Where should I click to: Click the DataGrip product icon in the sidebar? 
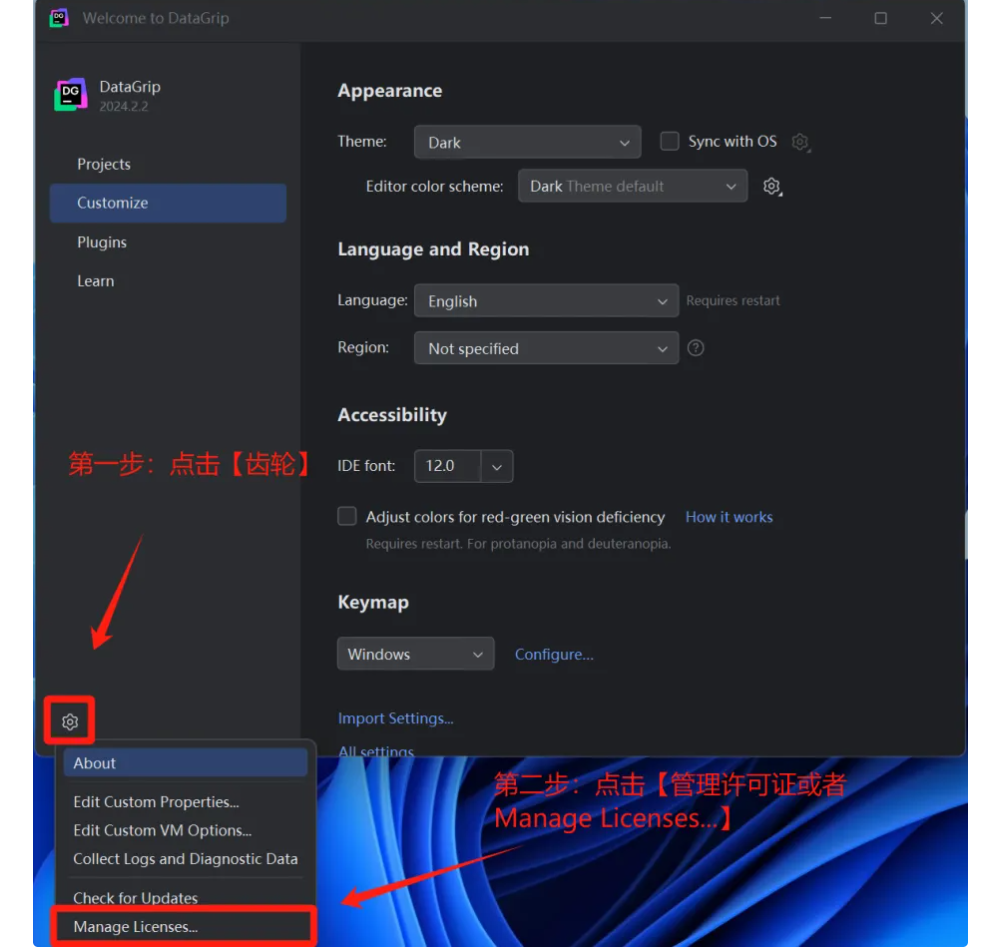click(x=71, y=94)
